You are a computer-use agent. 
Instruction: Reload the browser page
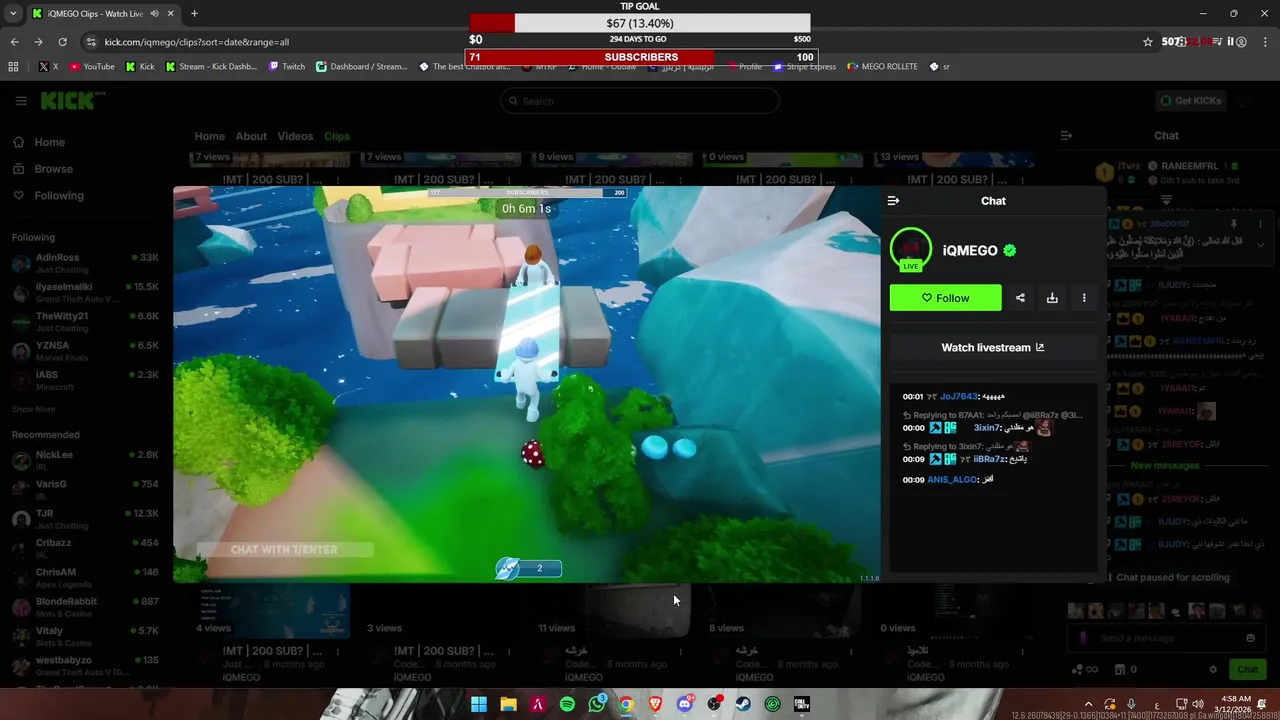coord(63,42)
